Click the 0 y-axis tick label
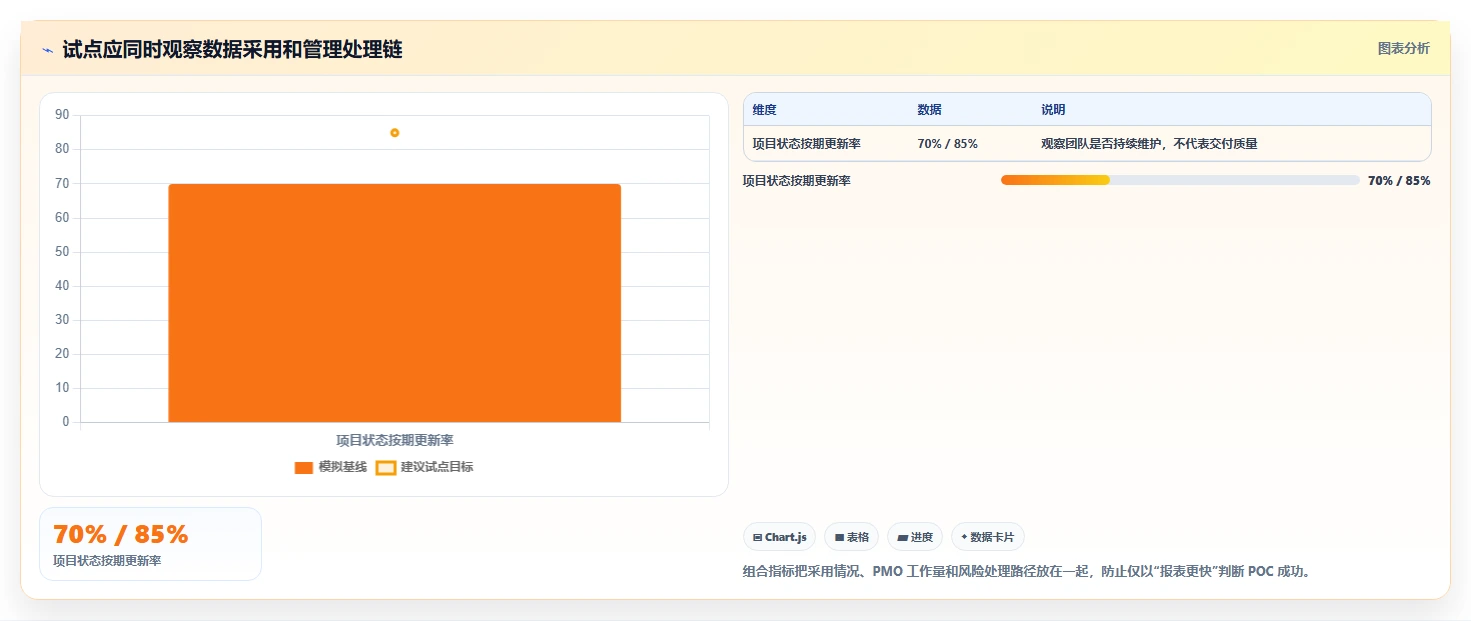 (66, 422)
